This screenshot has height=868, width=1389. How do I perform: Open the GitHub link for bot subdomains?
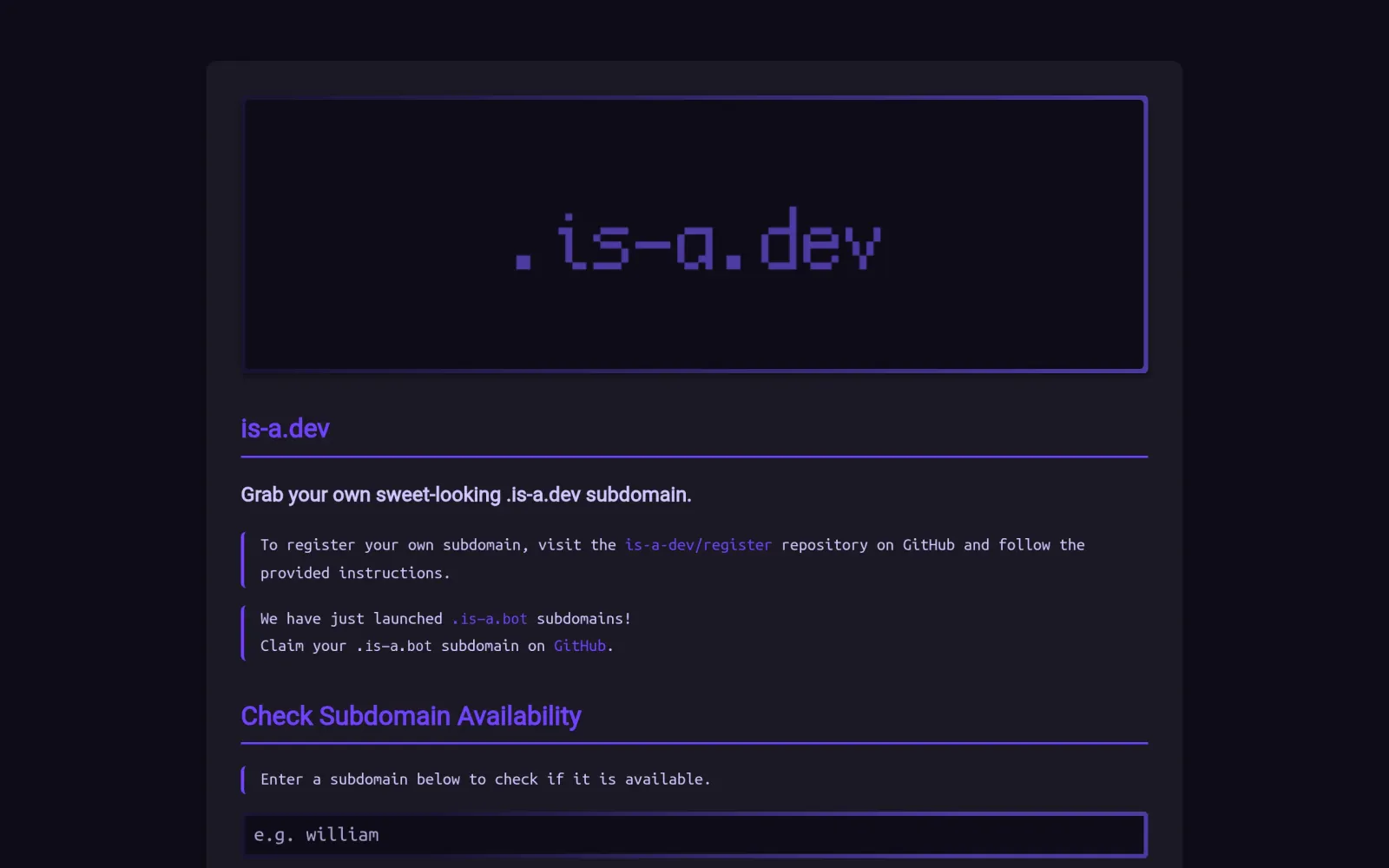(x=580, y=646)
